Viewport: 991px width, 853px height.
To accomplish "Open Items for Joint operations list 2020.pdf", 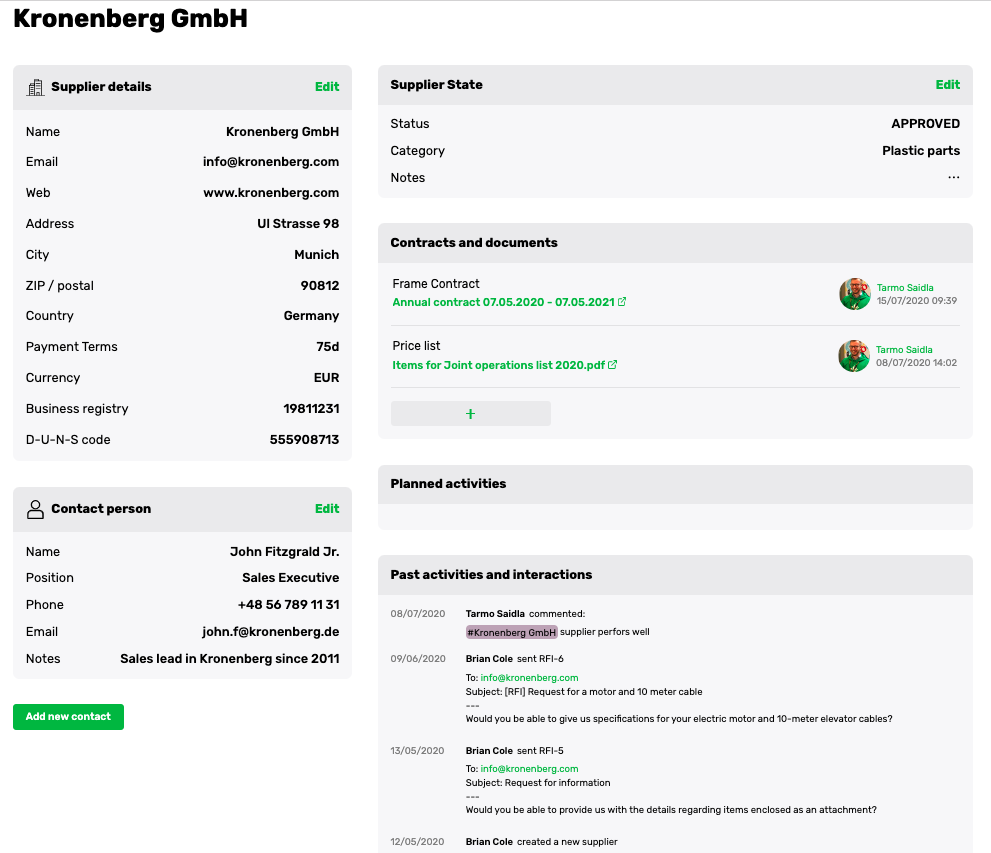I will coord(498,365).
